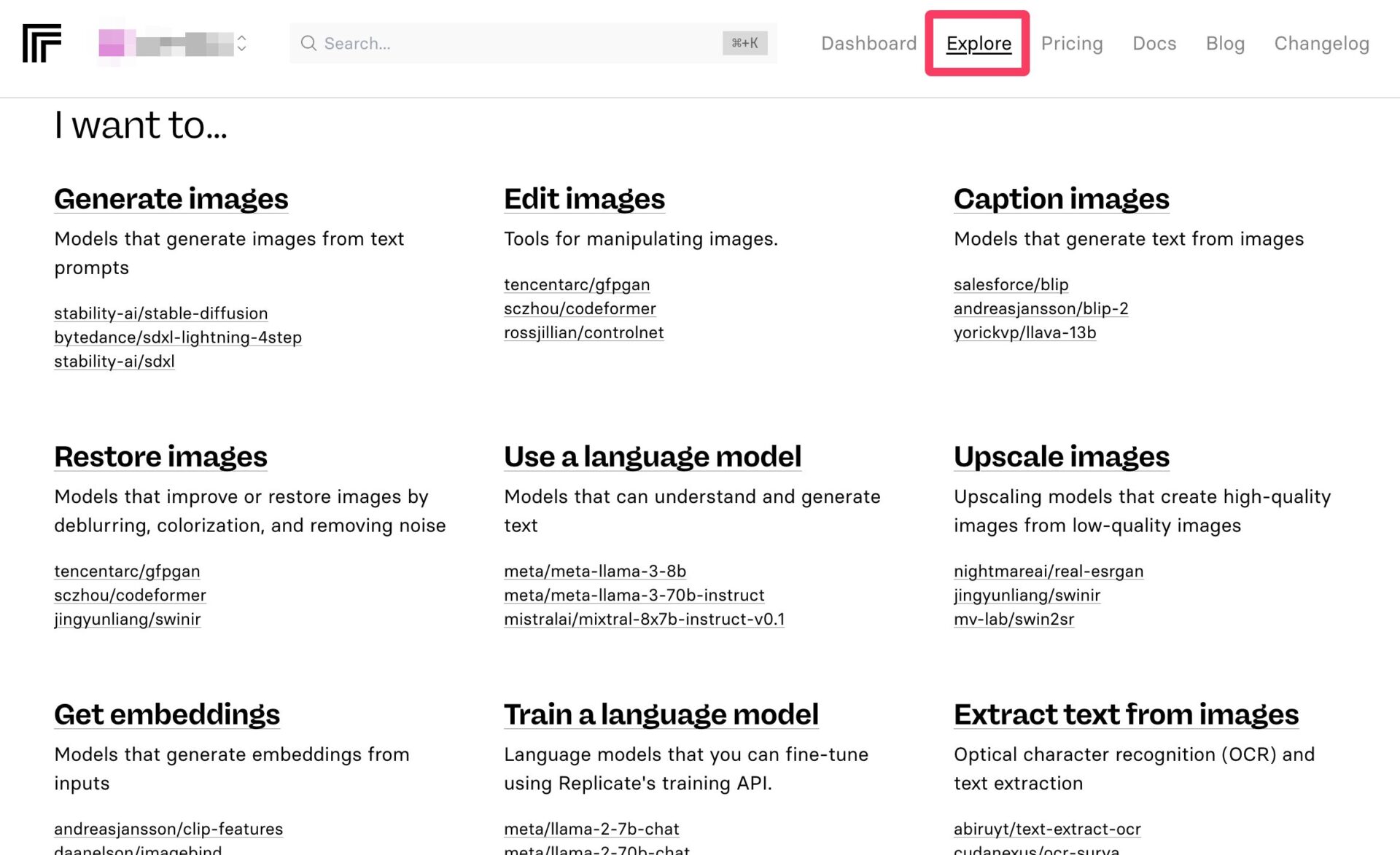Open the Use a language model category
Viewport: 1400px width, 855px height.
652,456
